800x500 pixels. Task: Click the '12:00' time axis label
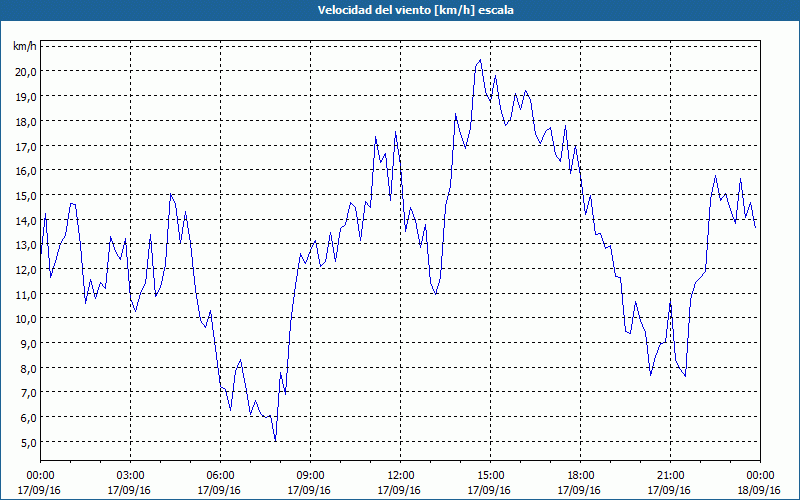pos(401,476)
